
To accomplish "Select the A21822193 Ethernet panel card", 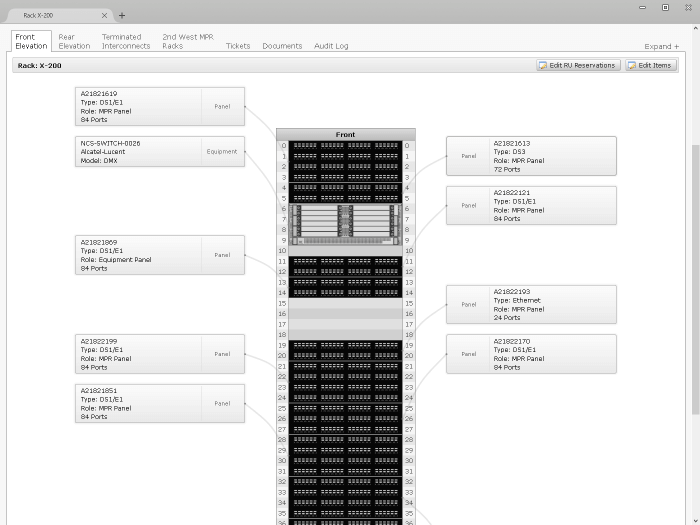I will 530,304.
